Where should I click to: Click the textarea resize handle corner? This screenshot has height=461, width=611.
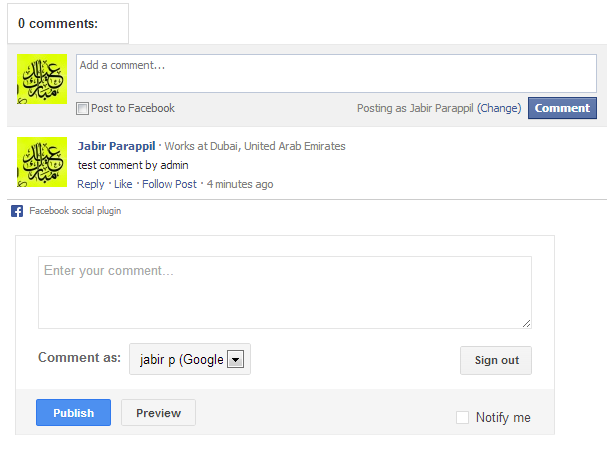tap(526, 323)
